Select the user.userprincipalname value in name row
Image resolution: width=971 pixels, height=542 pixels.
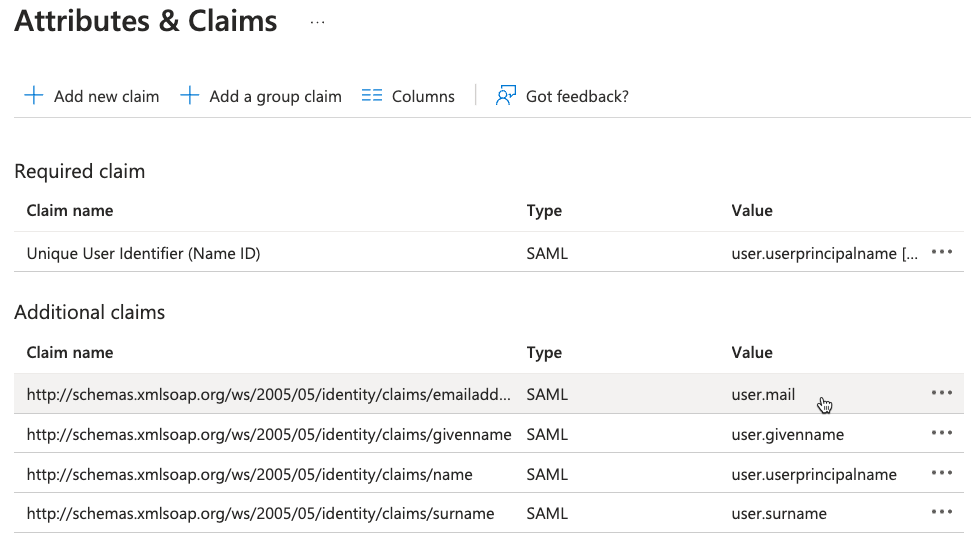click(x=813, y=474)
